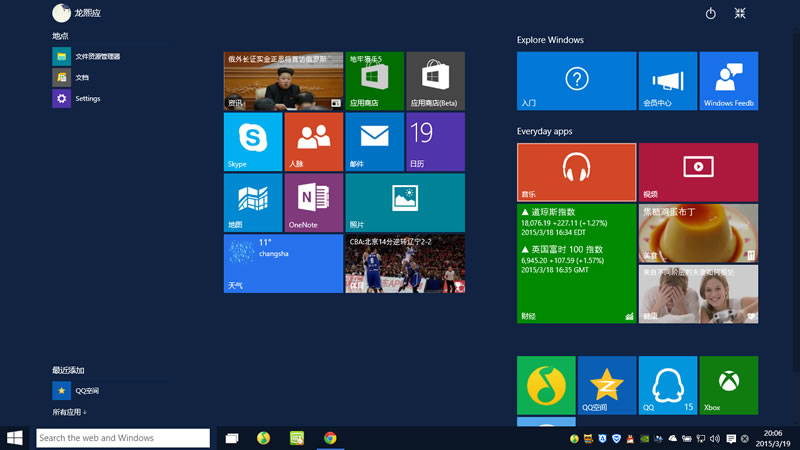
Task: Expand the all apps list
Action: point(70,412)
